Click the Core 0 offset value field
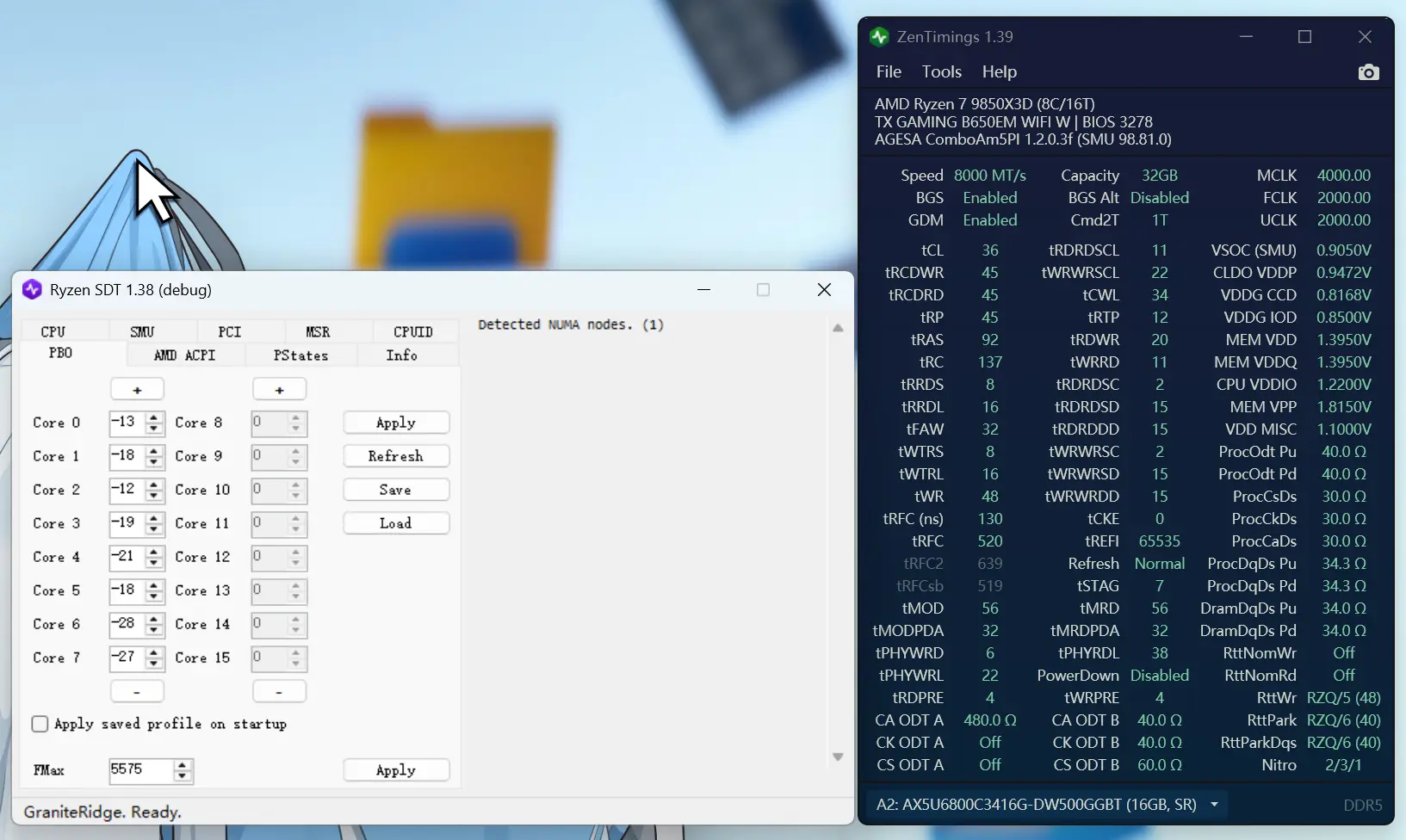Viewport: 1406px width, 840px height. tap(127, 423)
